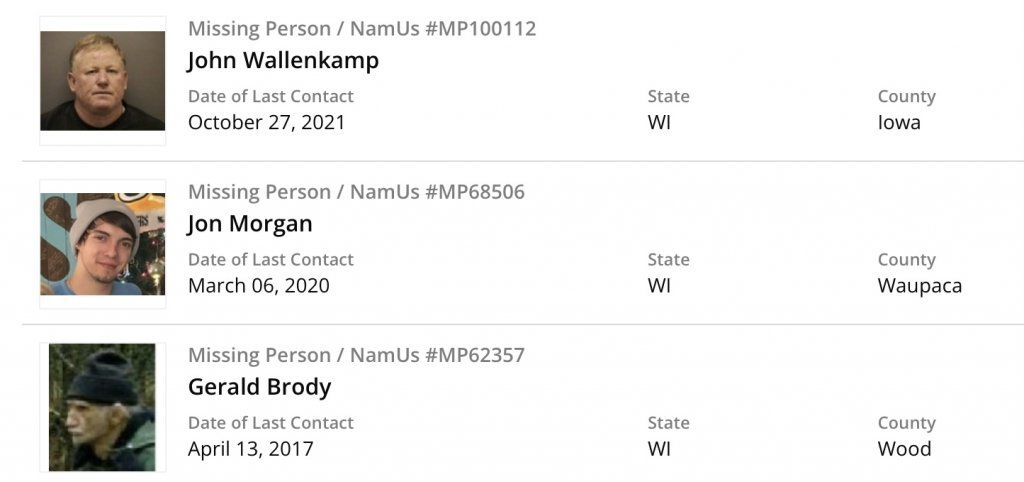This screenshot has height=482, width=1024.
Task: Click the photo thumbnail beside Jon Morgan
Action: (102, 244)
